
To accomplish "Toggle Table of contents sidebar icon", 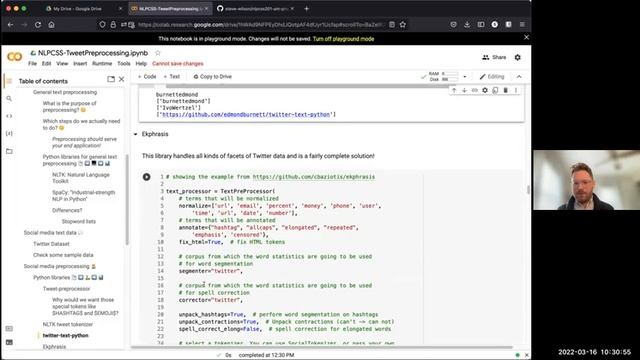I will [x=9, y=81].
